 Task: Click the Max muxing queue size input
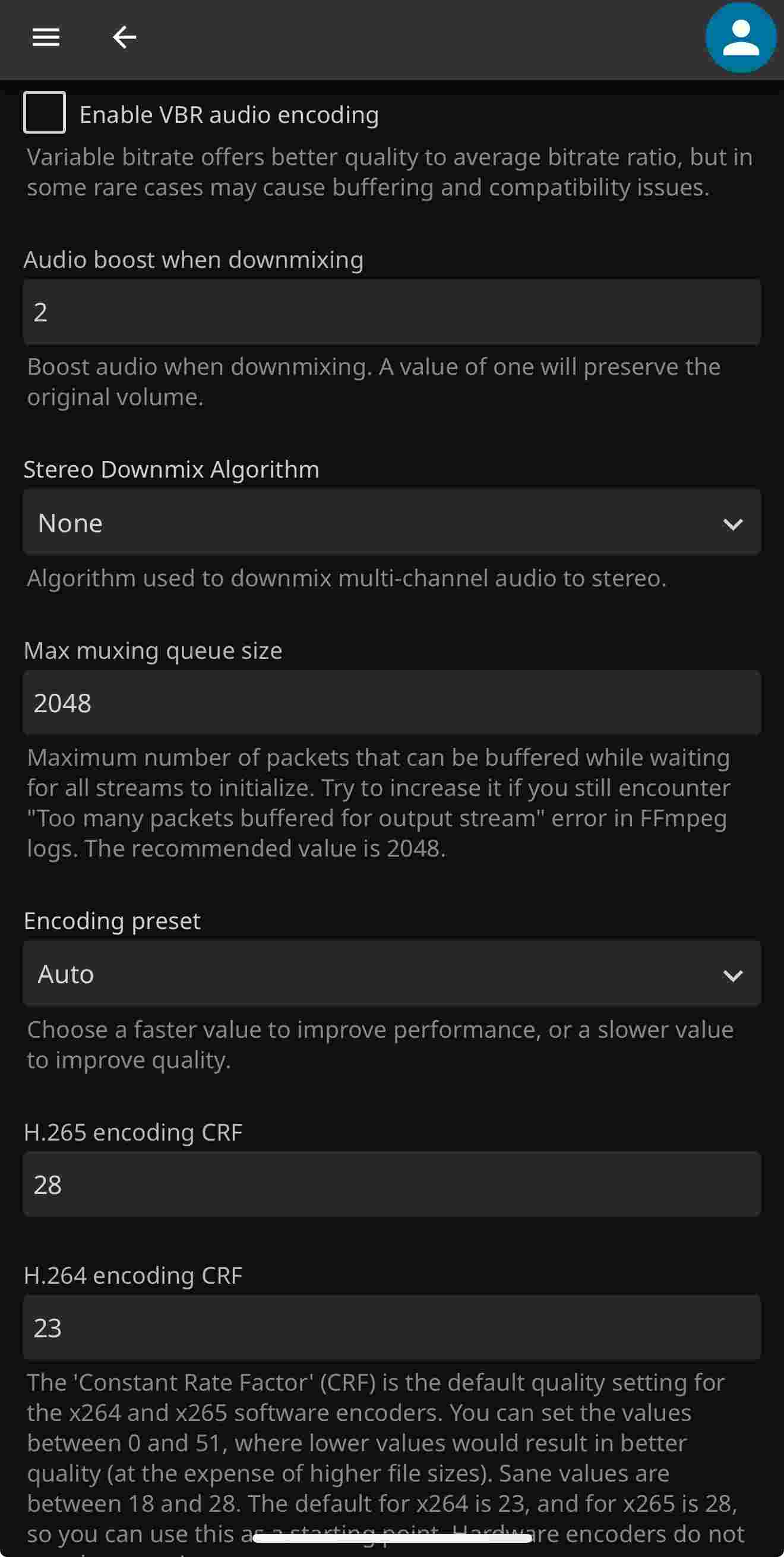tap(391, 703)
